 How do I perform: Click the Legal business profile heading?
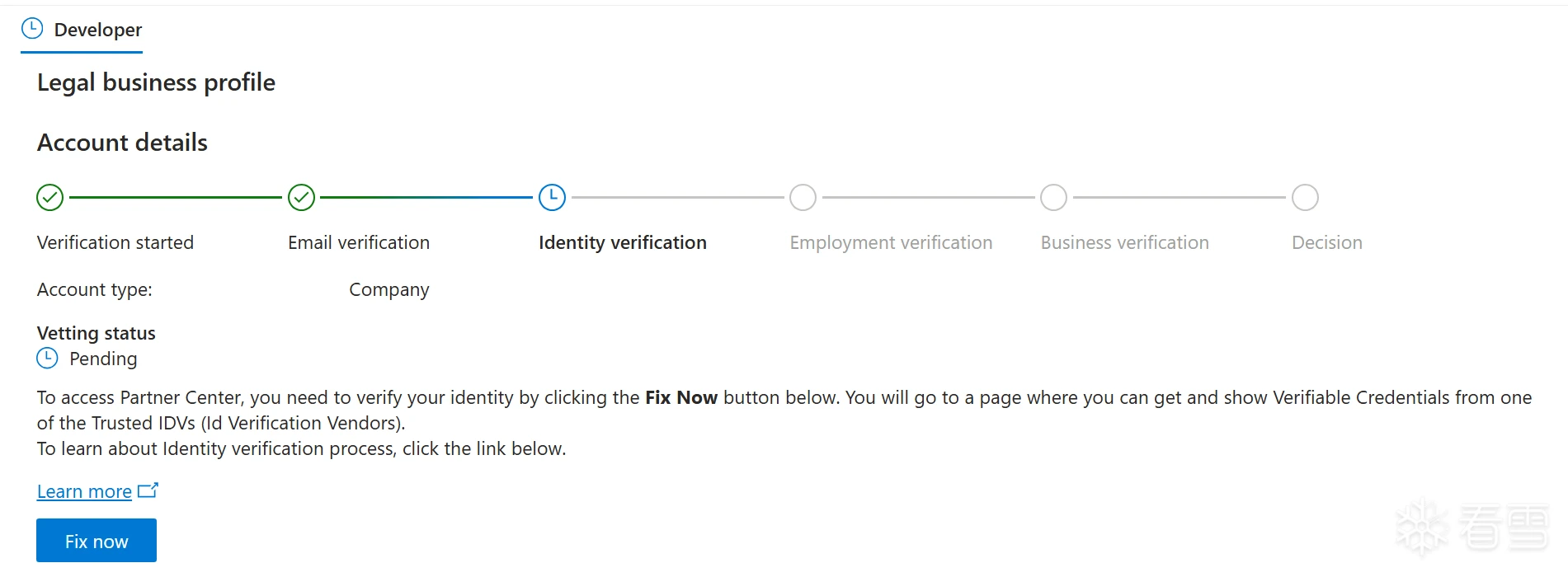[156, 82]
